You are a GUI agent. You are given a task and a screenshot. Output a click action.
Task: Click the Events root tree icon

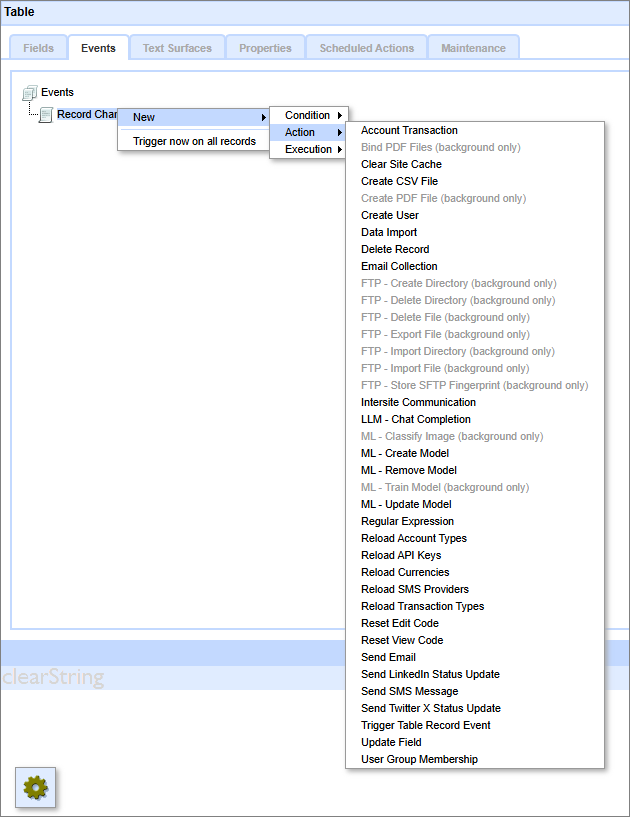coord(29,92)
